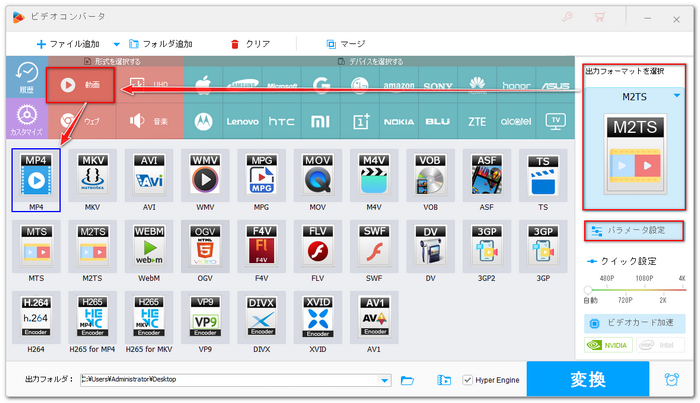Switch to the ウェブ web category
Screen dimensions: 700x403
[x=82, y=121]
